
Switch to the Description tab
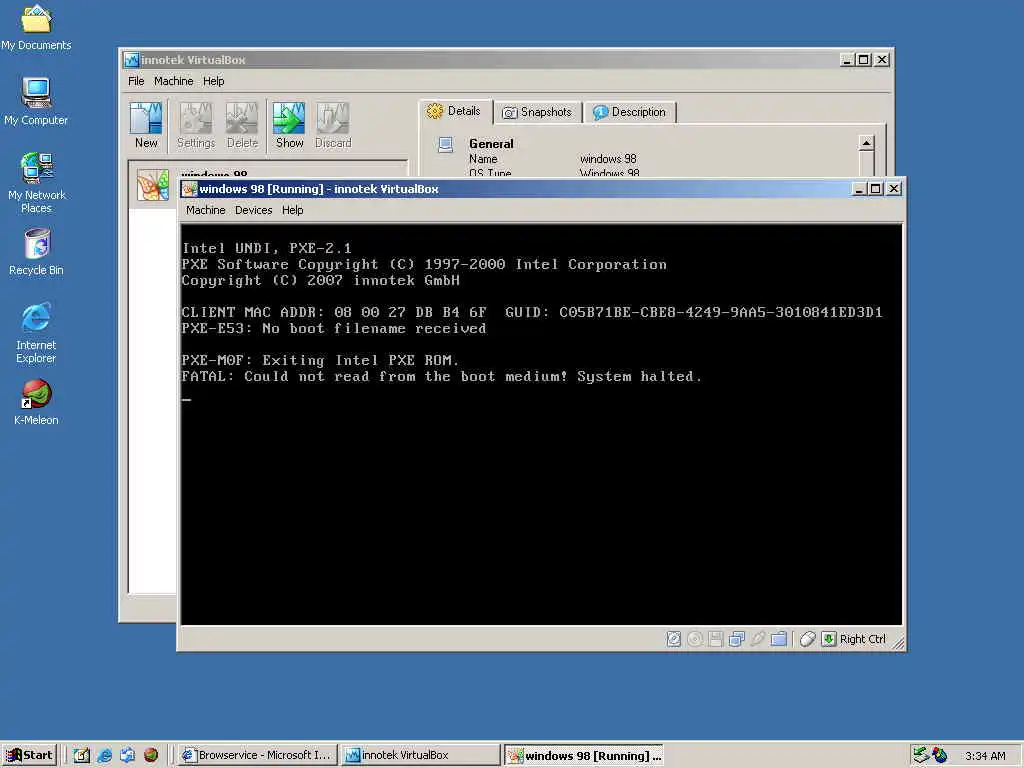(630, 112)
